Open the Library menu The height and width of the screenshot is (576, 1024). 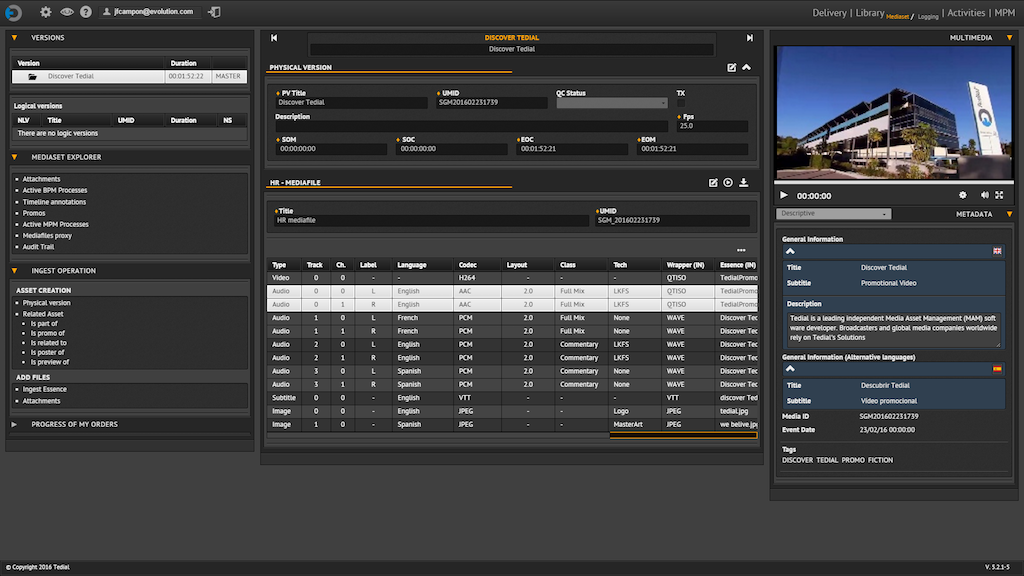(x=870, y=12)
